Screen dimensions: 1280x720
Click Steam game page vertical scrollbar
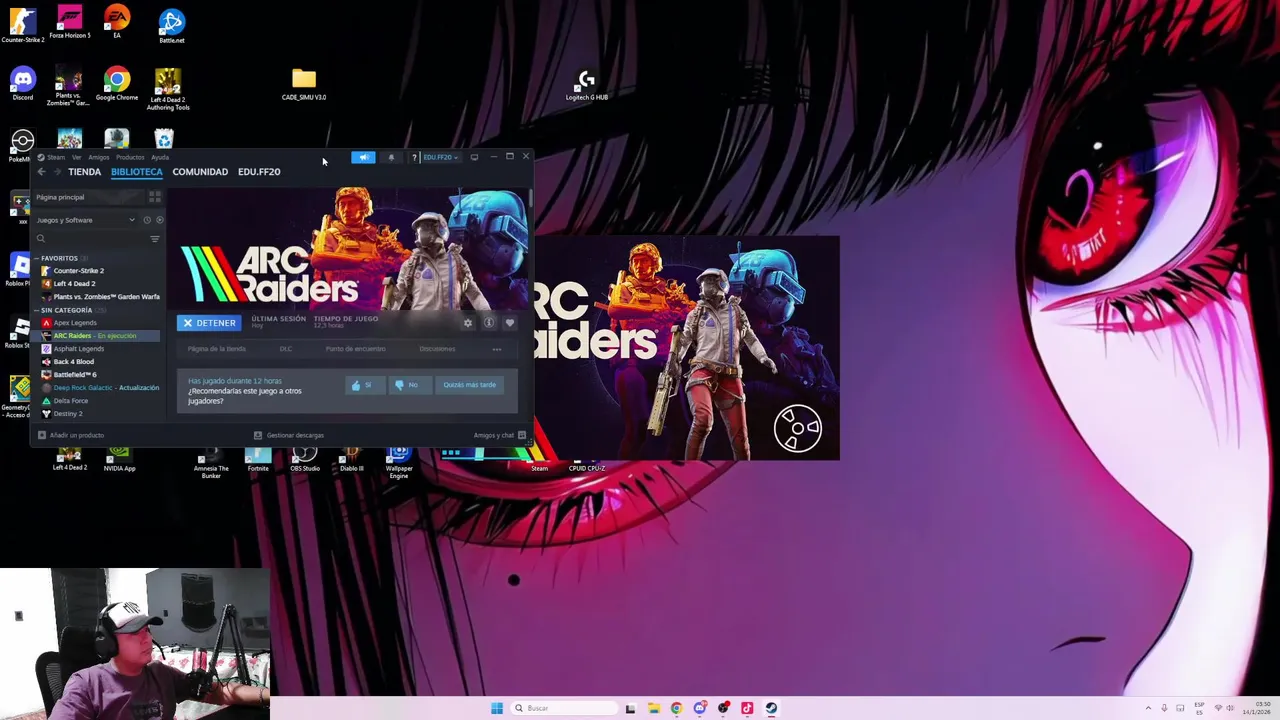pos(530,197)
